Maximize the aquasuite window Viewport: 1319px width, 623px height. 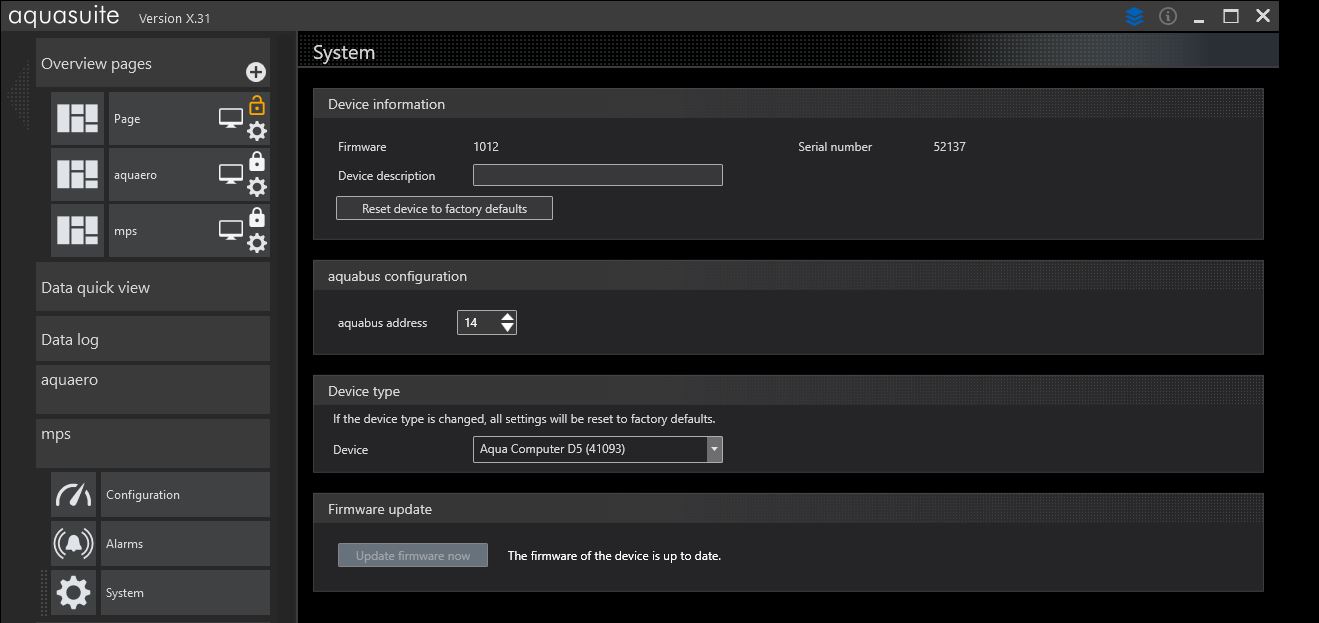click(x=1231, y=16)
